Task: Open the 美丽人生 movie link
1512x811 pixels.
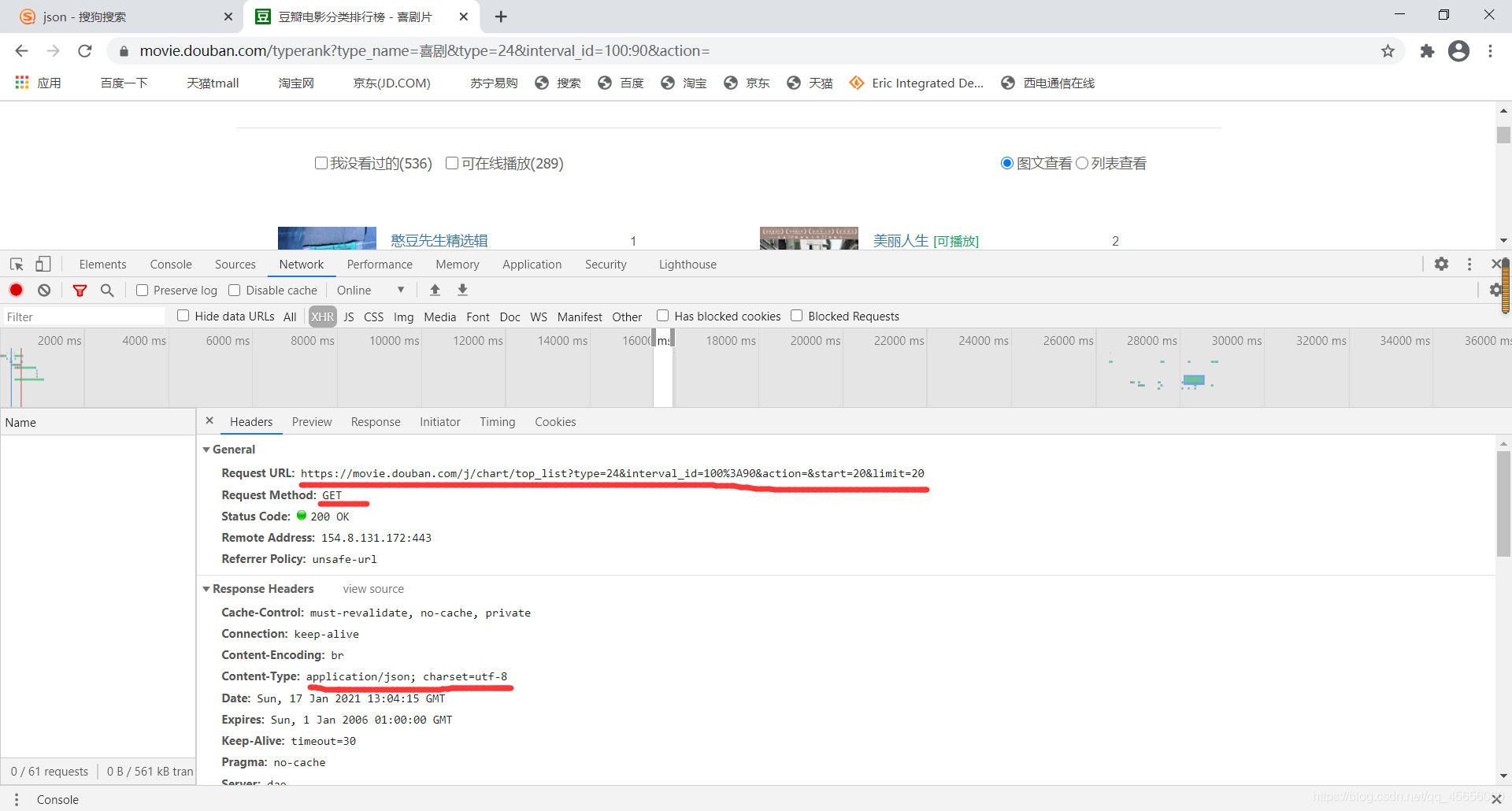Action: click(x=901, y=240)
